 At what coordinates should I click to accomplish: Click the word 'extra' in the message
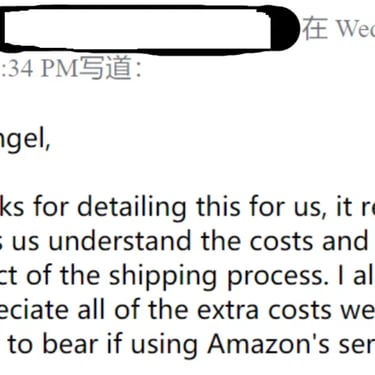click(x=228, y=310)
